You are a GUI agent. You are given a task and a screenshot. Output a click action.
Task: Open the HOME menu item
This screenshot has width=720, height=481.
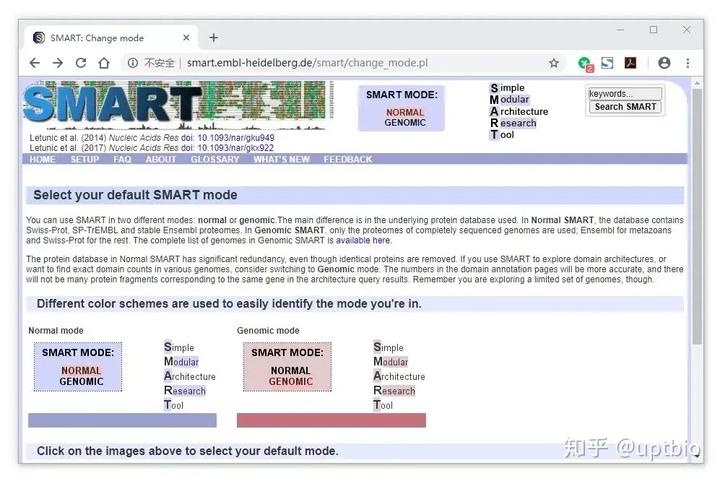click(x=42, y=159)
